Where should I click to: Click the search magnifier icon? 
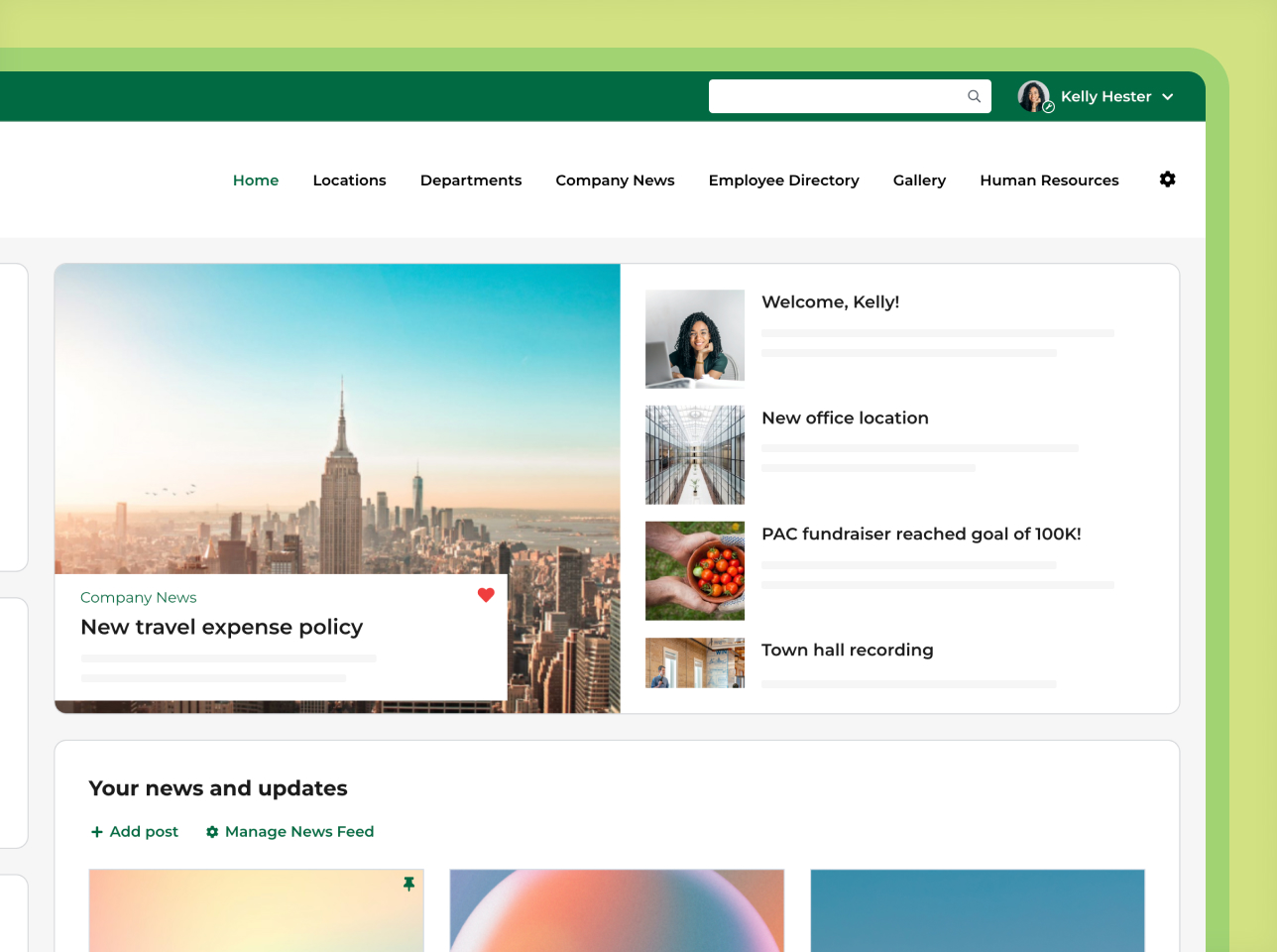(974, 96)
